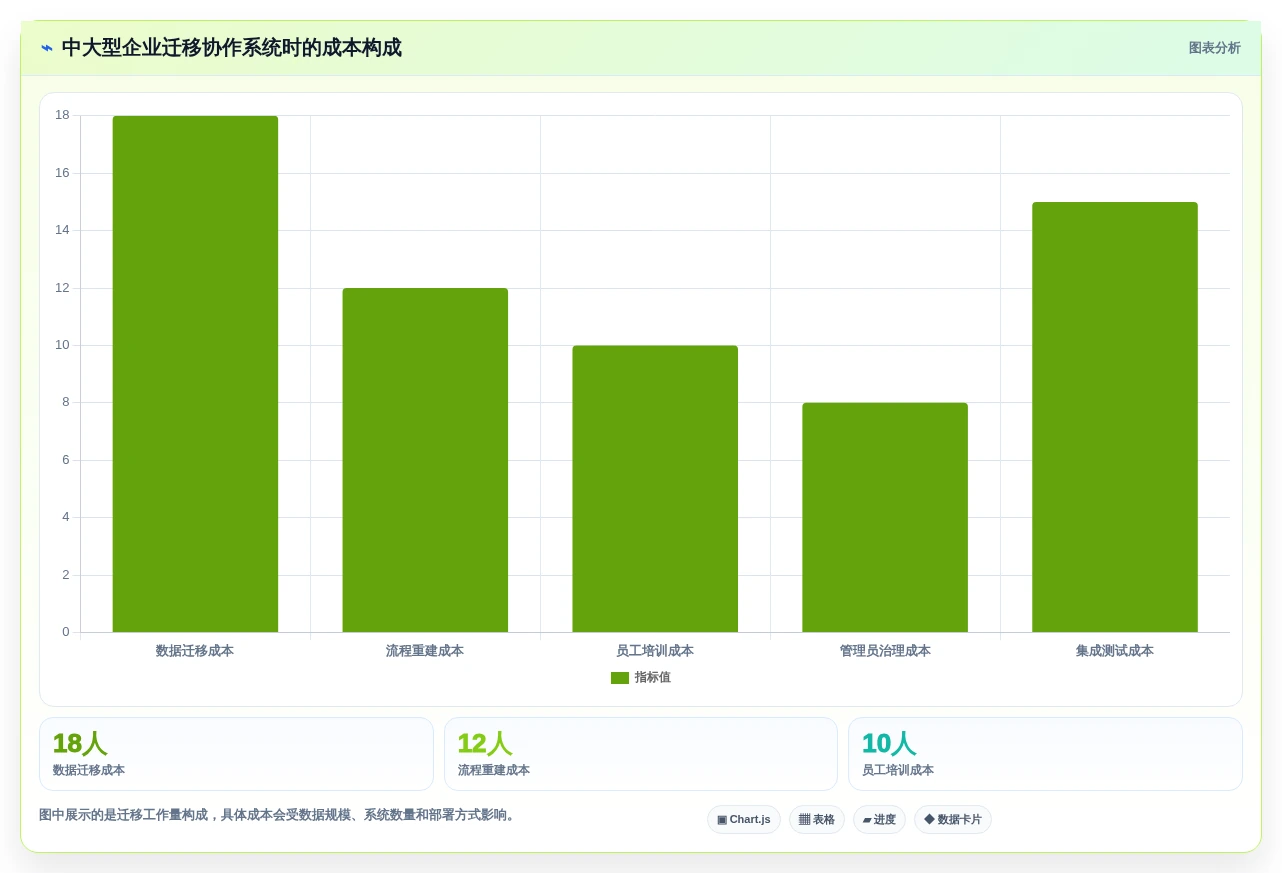This screenshot has height=873, width=1282.
Task: Click the 员工培训成本 x-axis label
Action: click(655, 651)
